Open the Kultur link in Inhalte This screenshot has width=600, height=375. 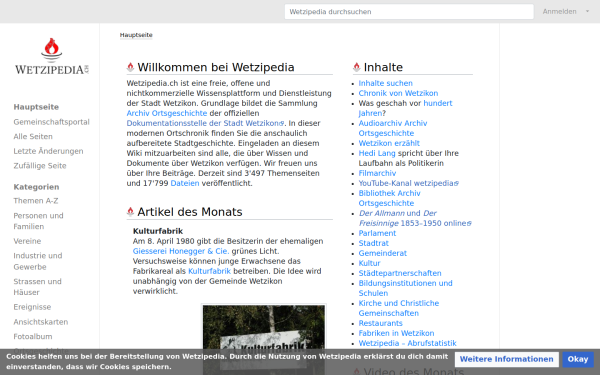click(369, 263)
